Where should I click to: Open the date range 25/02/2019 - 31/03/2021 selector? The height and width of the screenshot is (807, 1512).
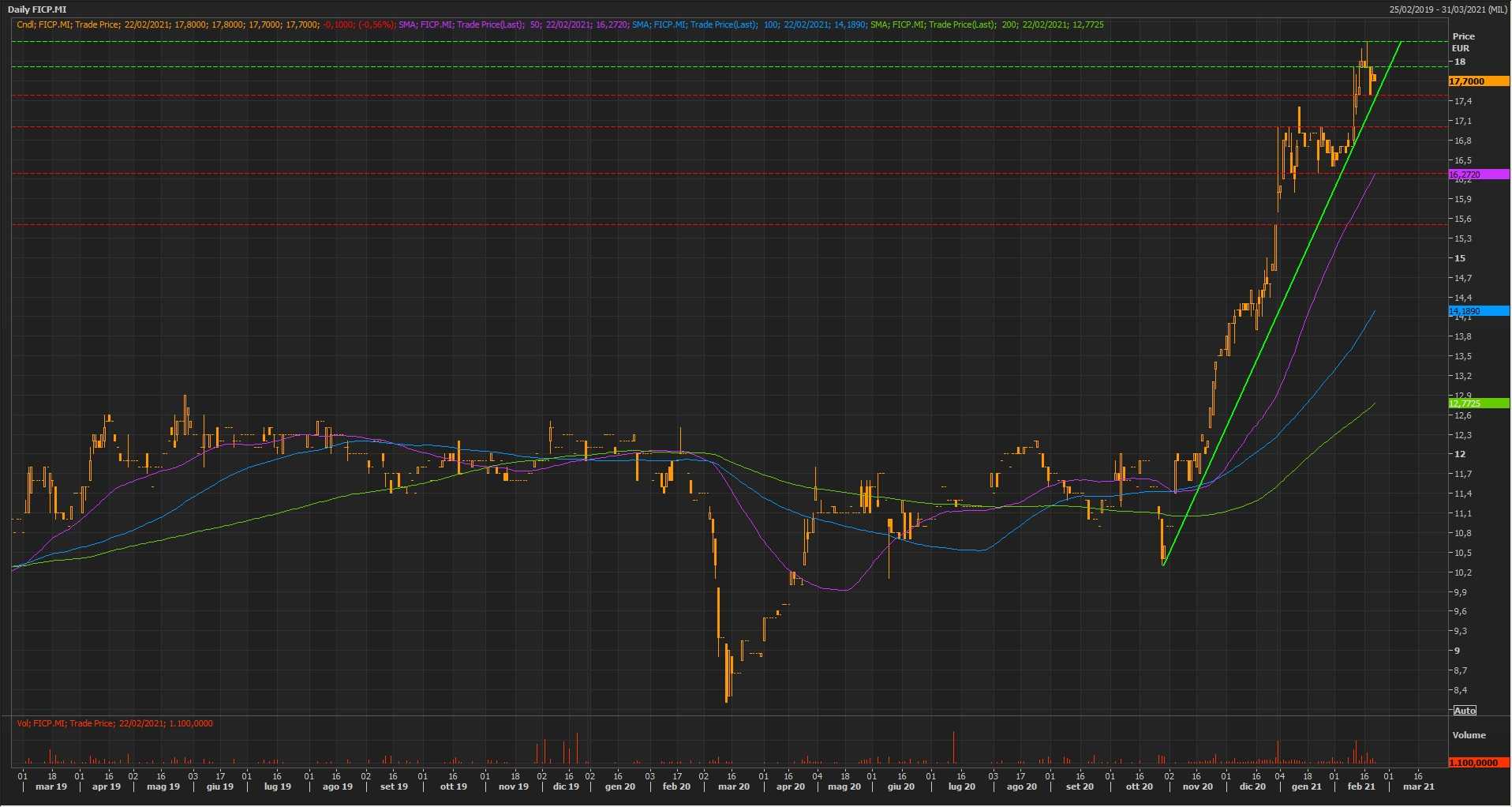[1447, 9]
